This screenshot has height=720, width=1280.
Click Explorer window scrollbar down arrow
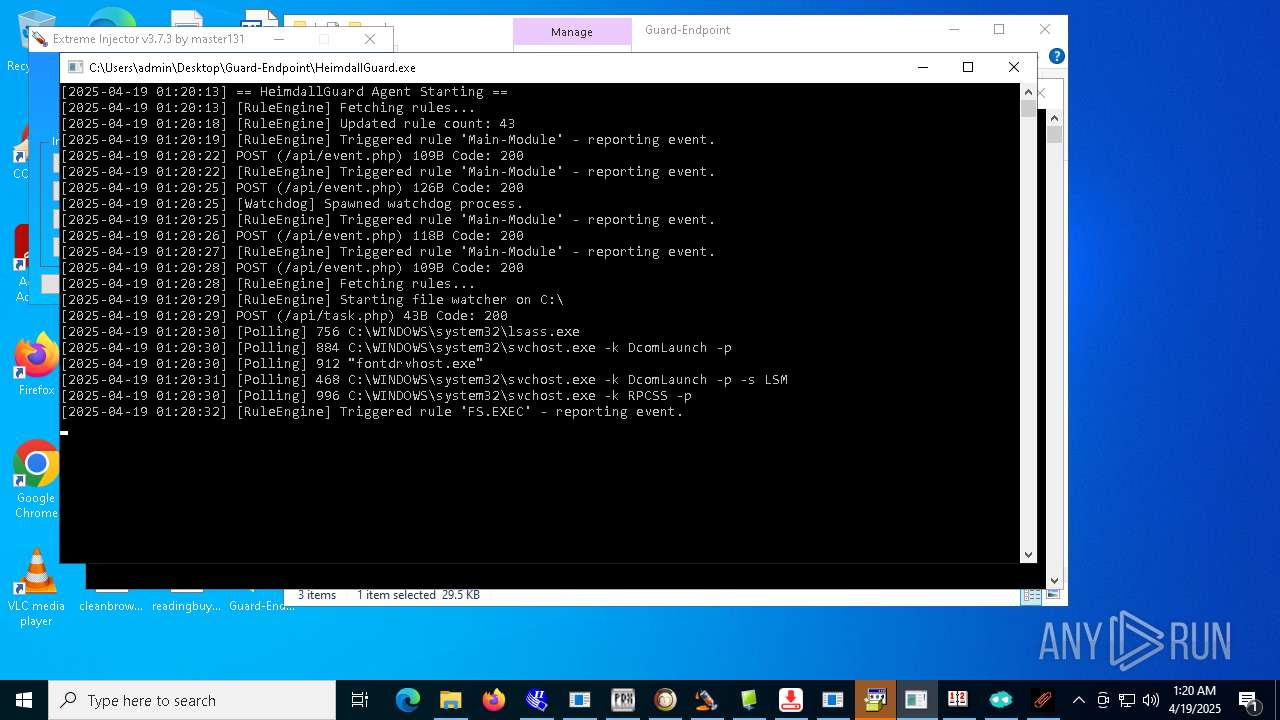(1054, 579)
